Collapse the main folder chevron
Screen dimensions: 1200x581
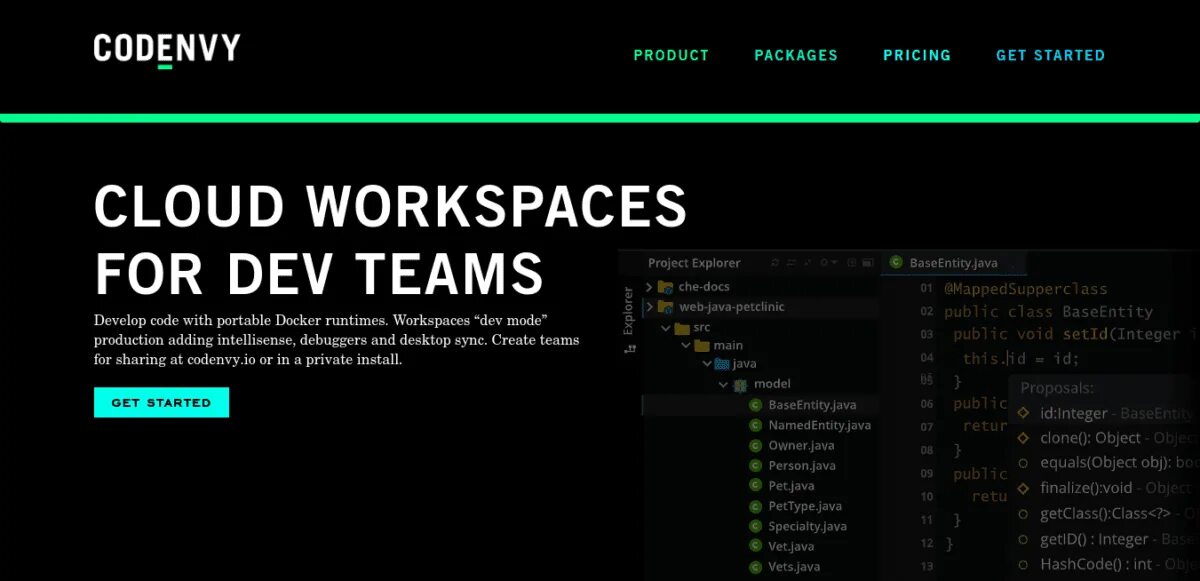(x=685, y=346)
